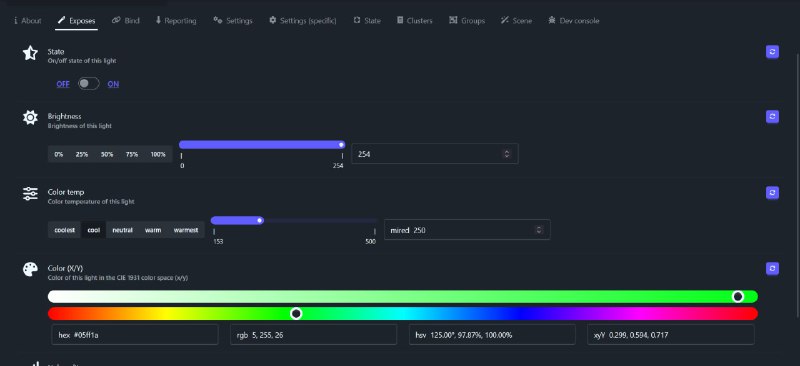The image size is (800, 366).
Task: Click the sun icon beside Brightness
Action: 30,118
